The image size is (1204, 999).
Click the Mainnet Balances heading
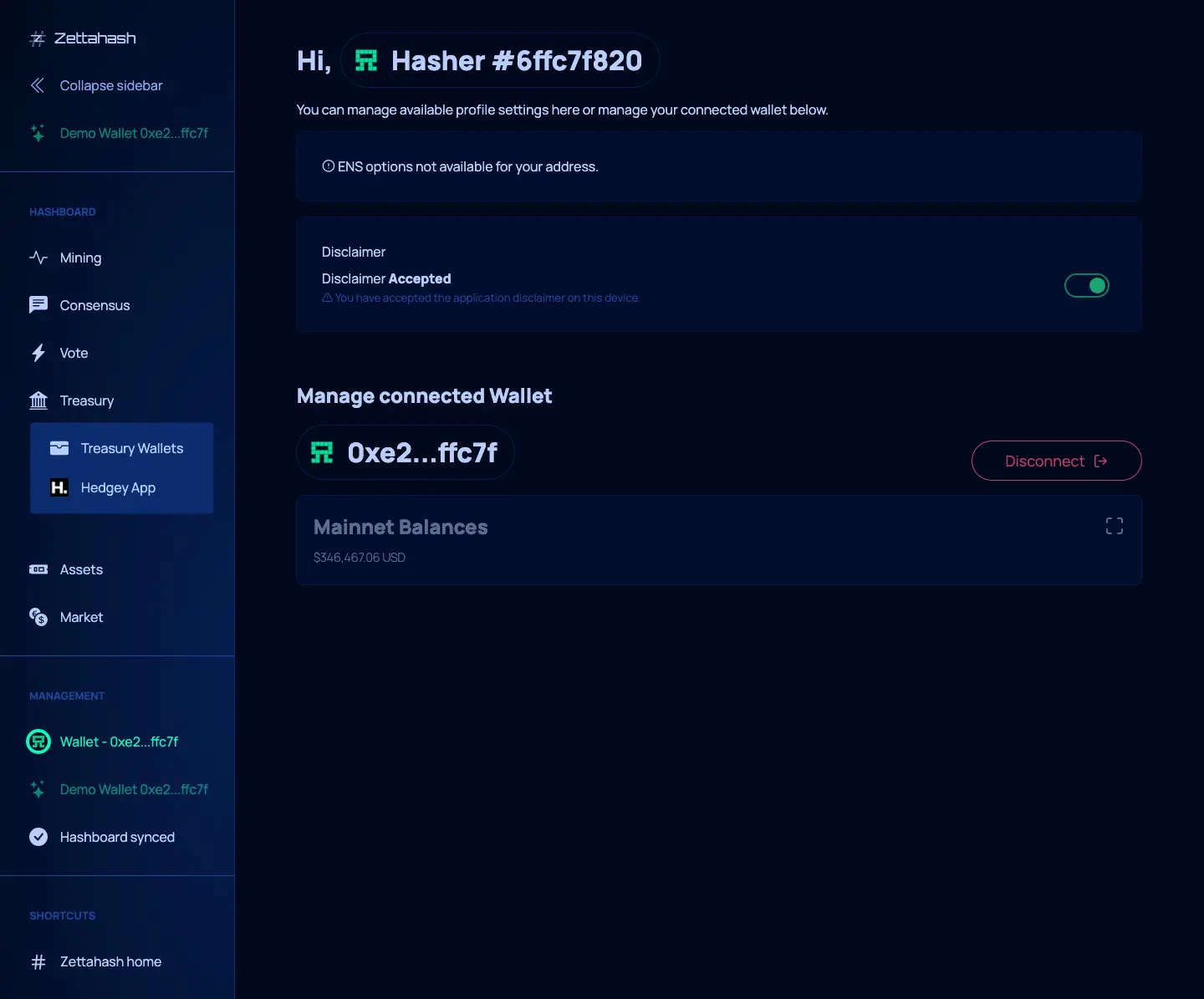tap(400, 528)
